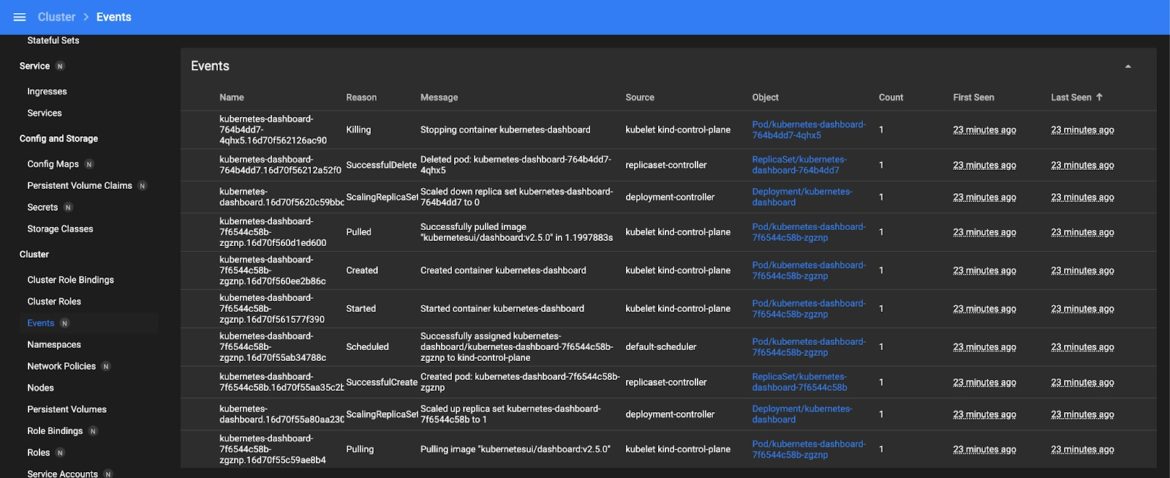Open Ingresses in sidebar
1170x478 pixels.
[47, 92]
